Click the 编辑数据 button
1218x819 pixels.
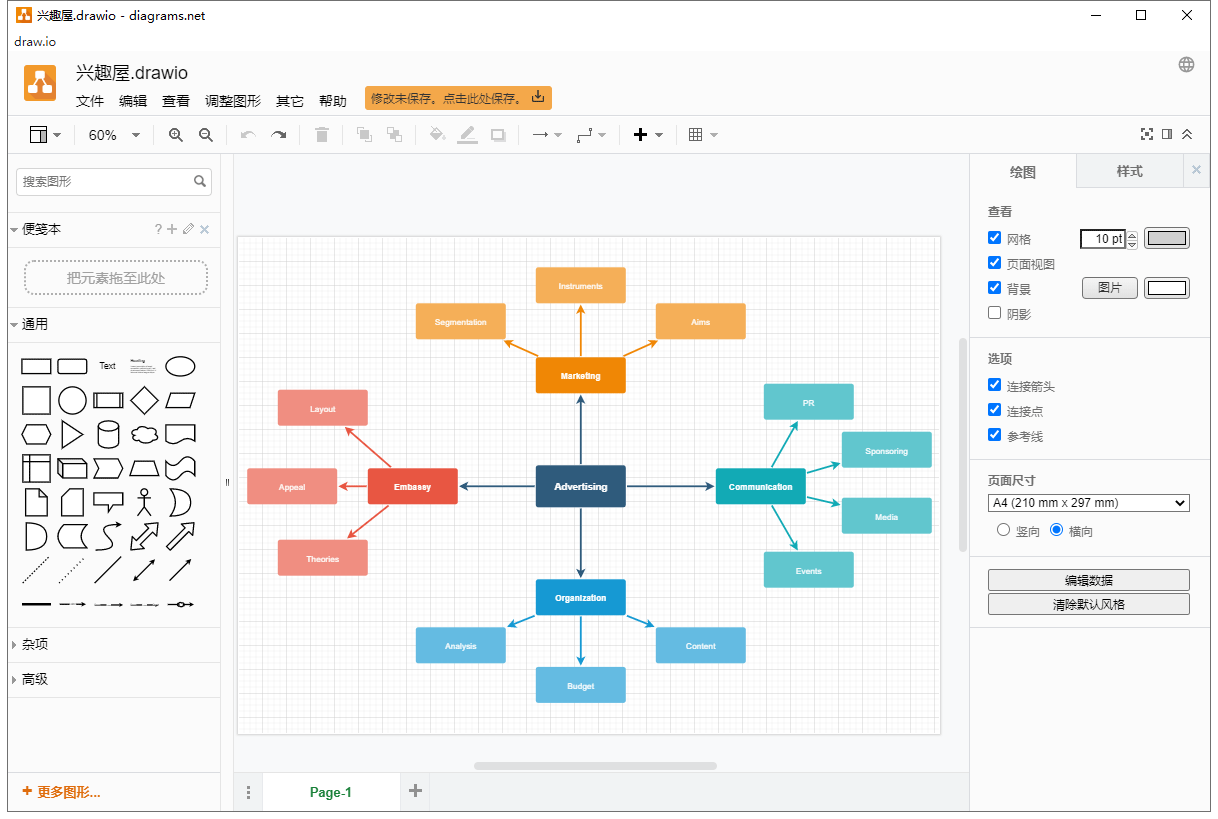1088,580
